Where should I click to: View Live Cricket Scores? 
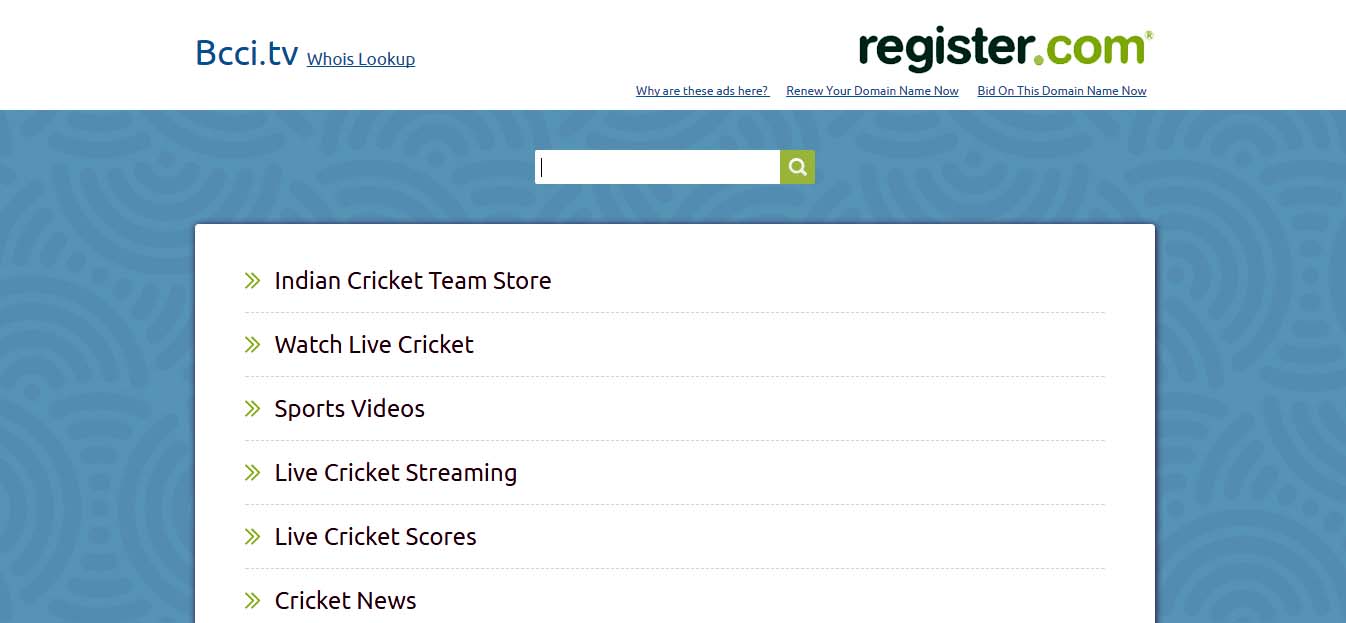(375, 537)
